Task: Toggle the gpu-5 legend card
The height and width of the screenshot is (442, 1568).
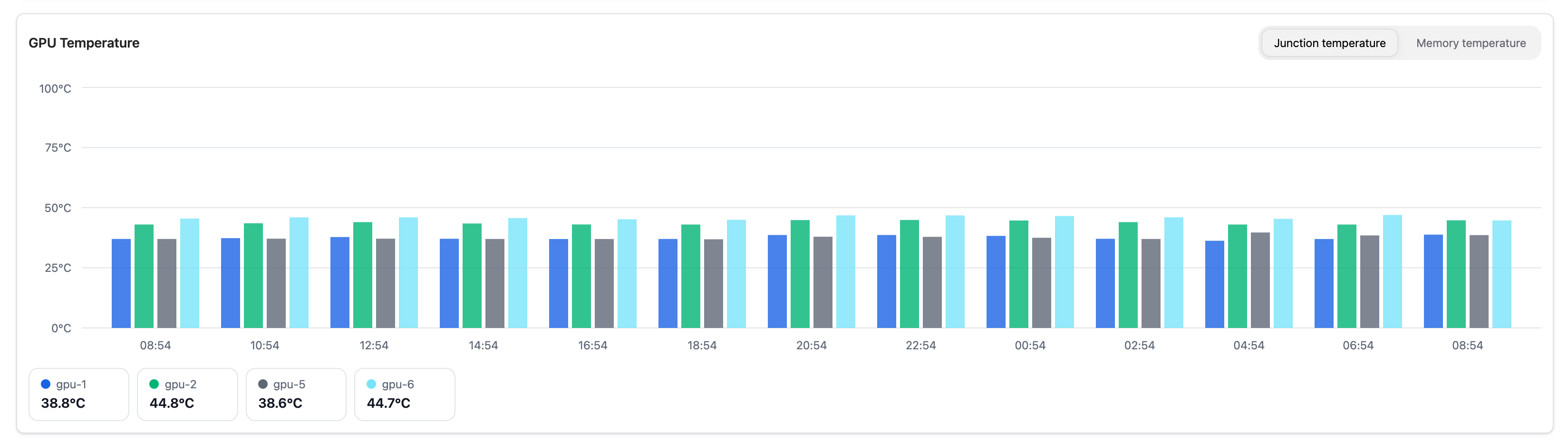Action: click(296, 394)
